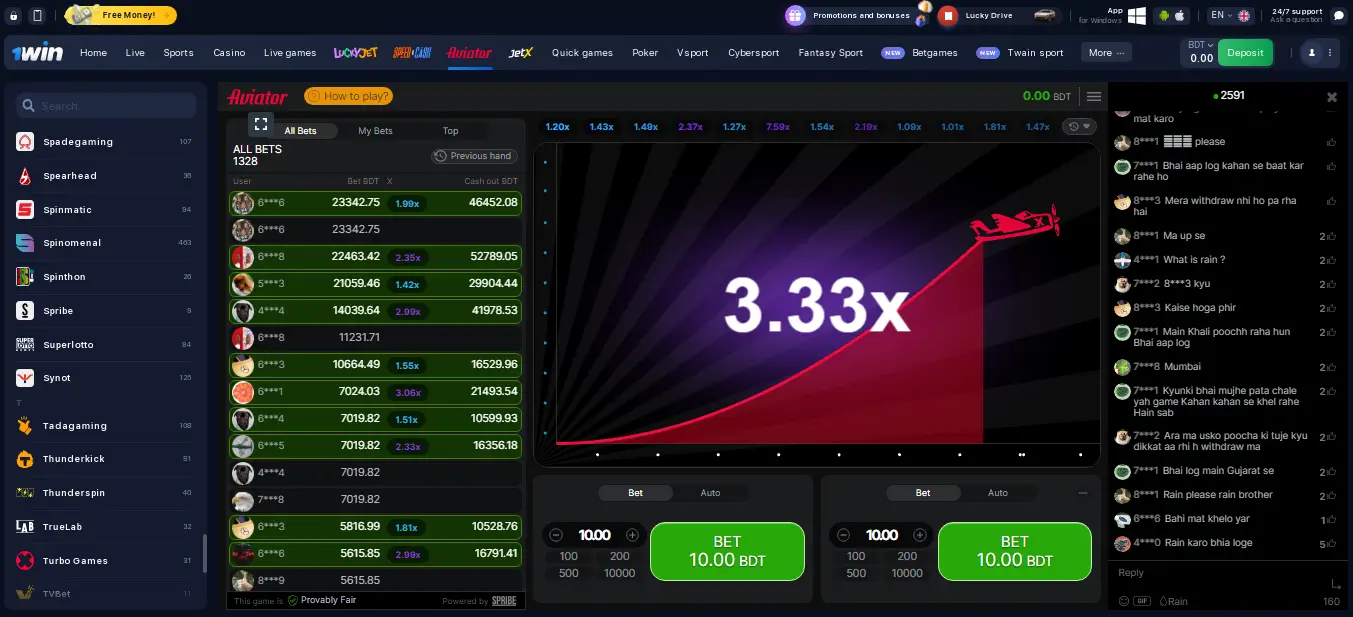Open the Aviator game hamburger menu
Image resolution: width=1353 pixels, height=617 pixels.
point(1094,97)
